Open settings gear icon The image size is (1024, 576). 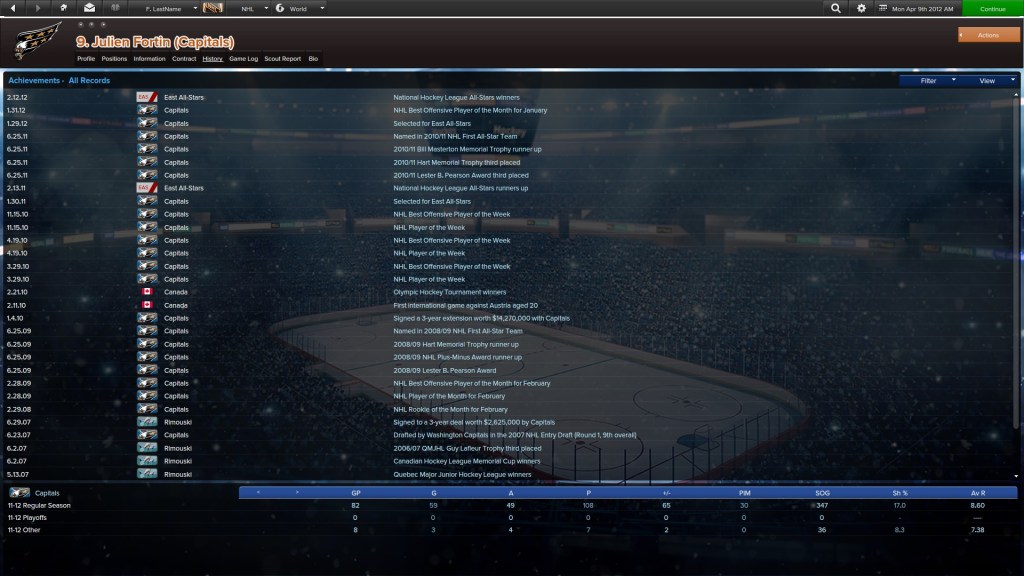click(x=862, y=8)
